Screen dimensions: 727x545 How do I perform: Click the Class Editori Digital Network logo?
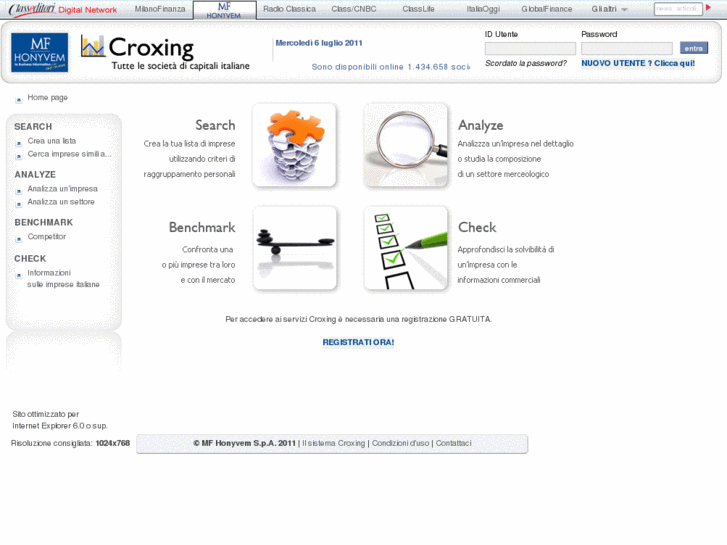(63, 9)
